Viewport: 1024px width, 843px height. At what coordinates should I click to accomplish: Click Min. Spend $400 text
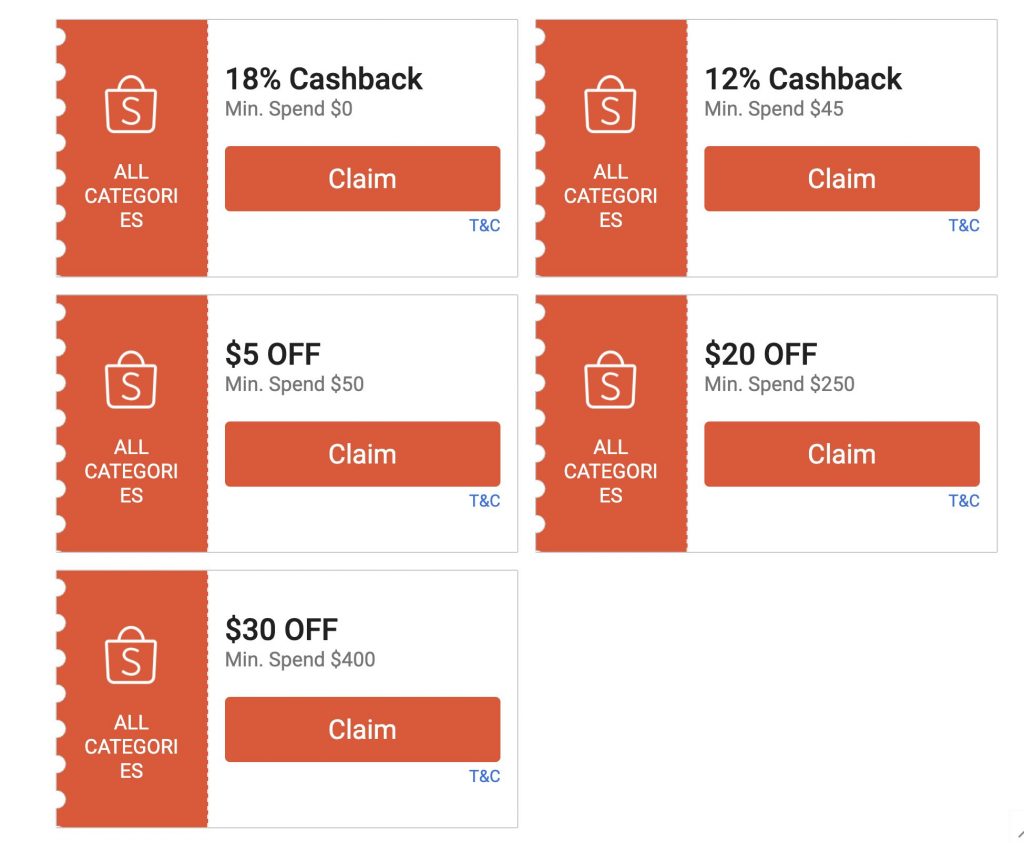(x=300, y=660)
